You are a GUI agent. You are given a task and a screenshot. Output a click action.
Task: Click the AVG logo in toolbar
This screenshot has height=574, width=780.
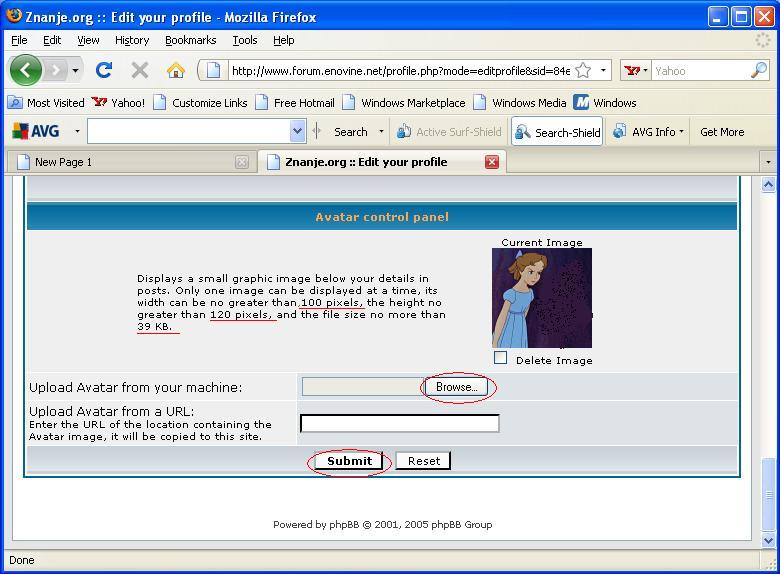point(36,132)
